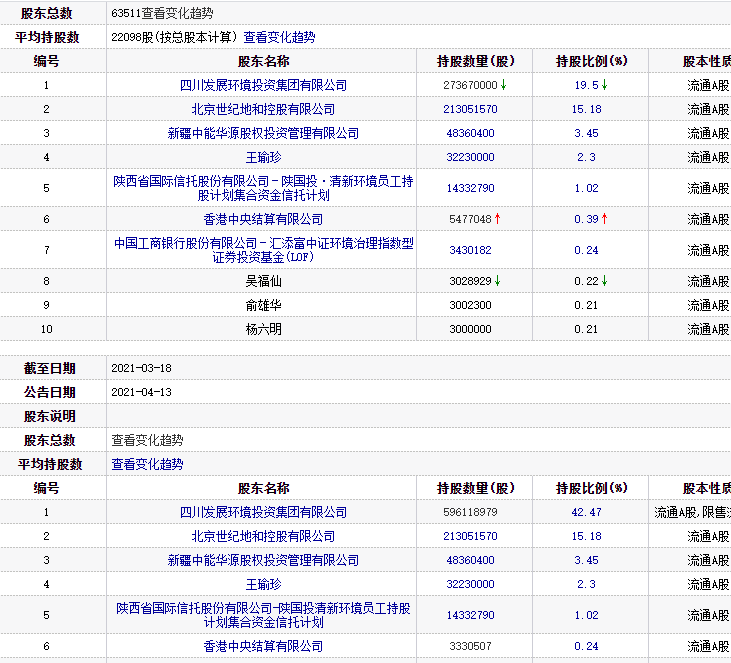Open second table's 北京世纪地和控股有限公司 link
The image size is (731, 663).
[263, 537]
